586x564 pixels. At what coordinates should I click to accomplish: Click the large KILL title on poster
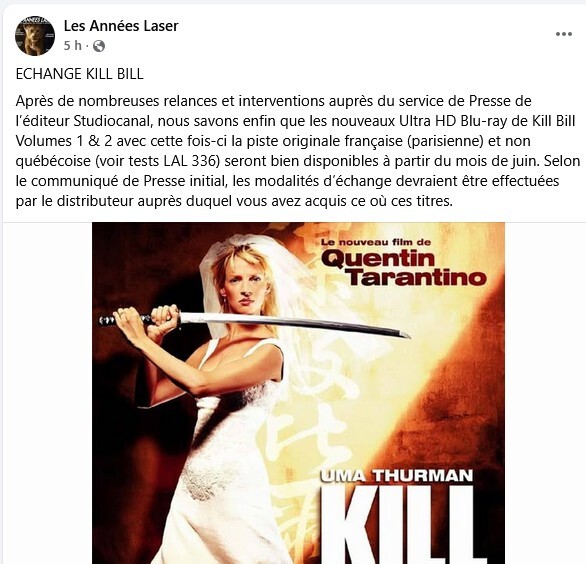click(399, 524)
